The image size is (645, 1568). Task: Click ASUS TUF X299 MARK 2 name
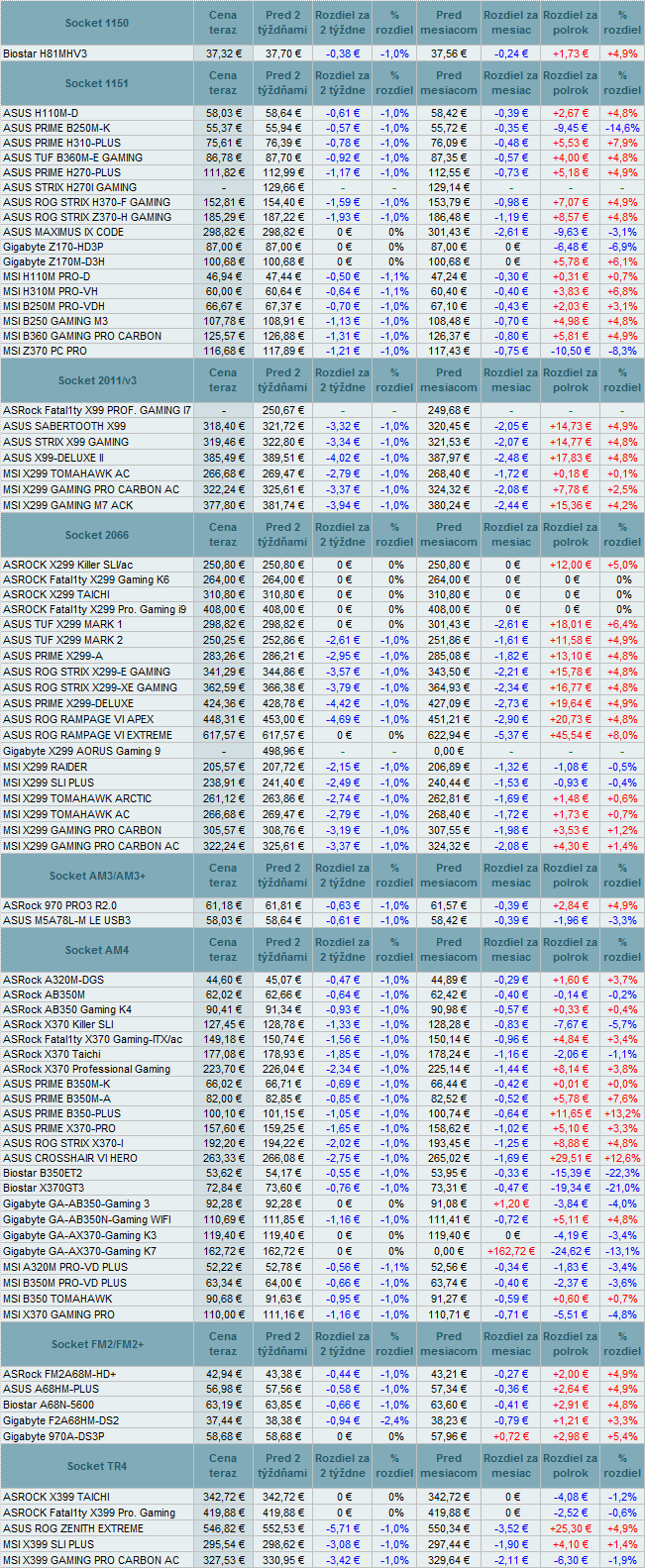point(63,640)
